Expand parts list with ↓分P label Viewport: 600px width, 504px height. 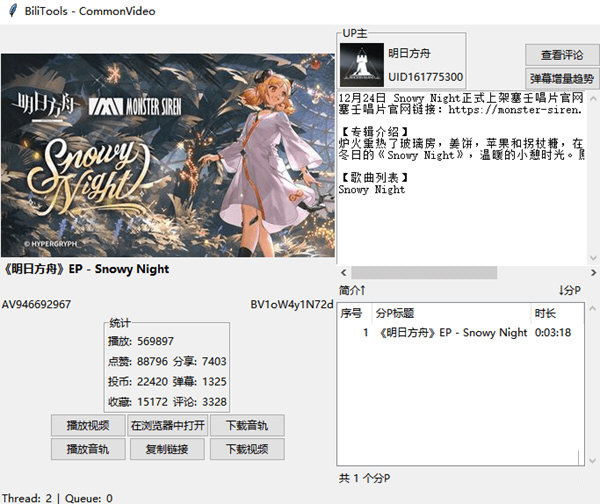coord(570,290)
